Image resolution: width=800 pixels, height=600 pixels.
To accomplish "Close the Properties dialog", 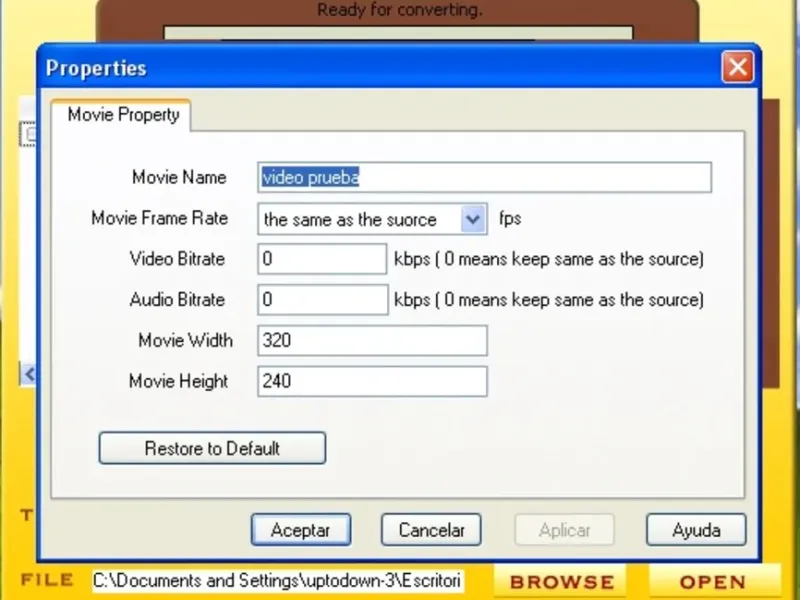I will (738, 67).
